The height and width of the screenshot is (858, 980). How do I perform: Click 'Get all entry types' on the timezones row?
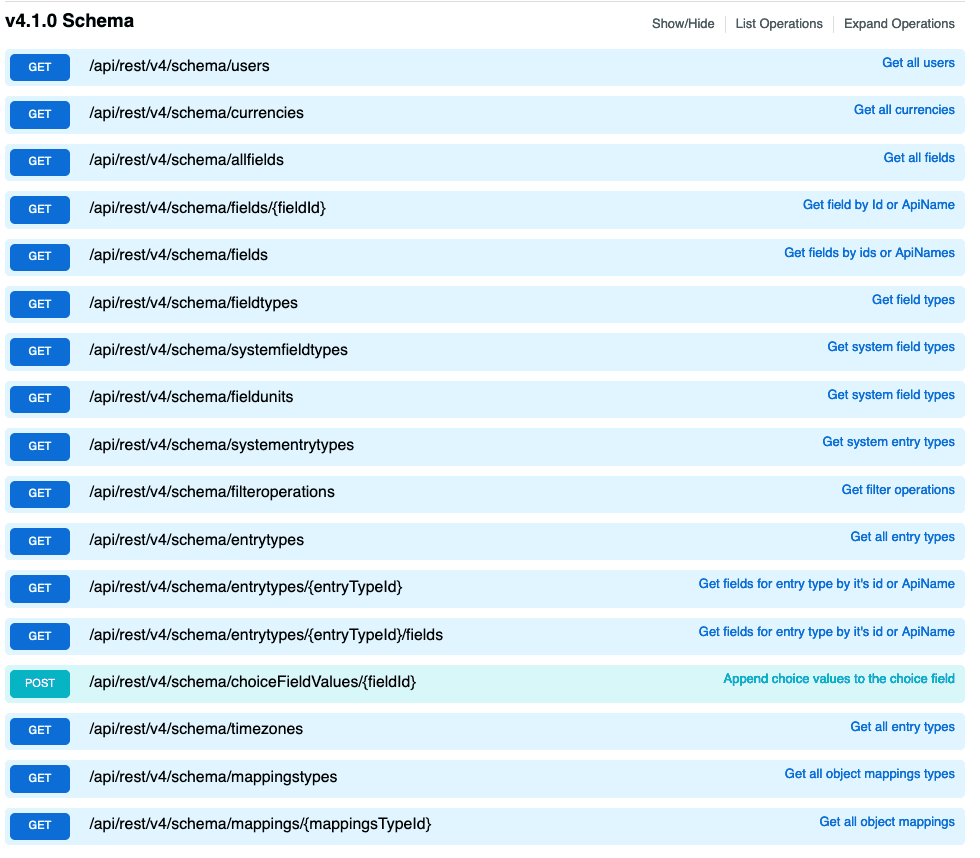(x=902, y=726)
